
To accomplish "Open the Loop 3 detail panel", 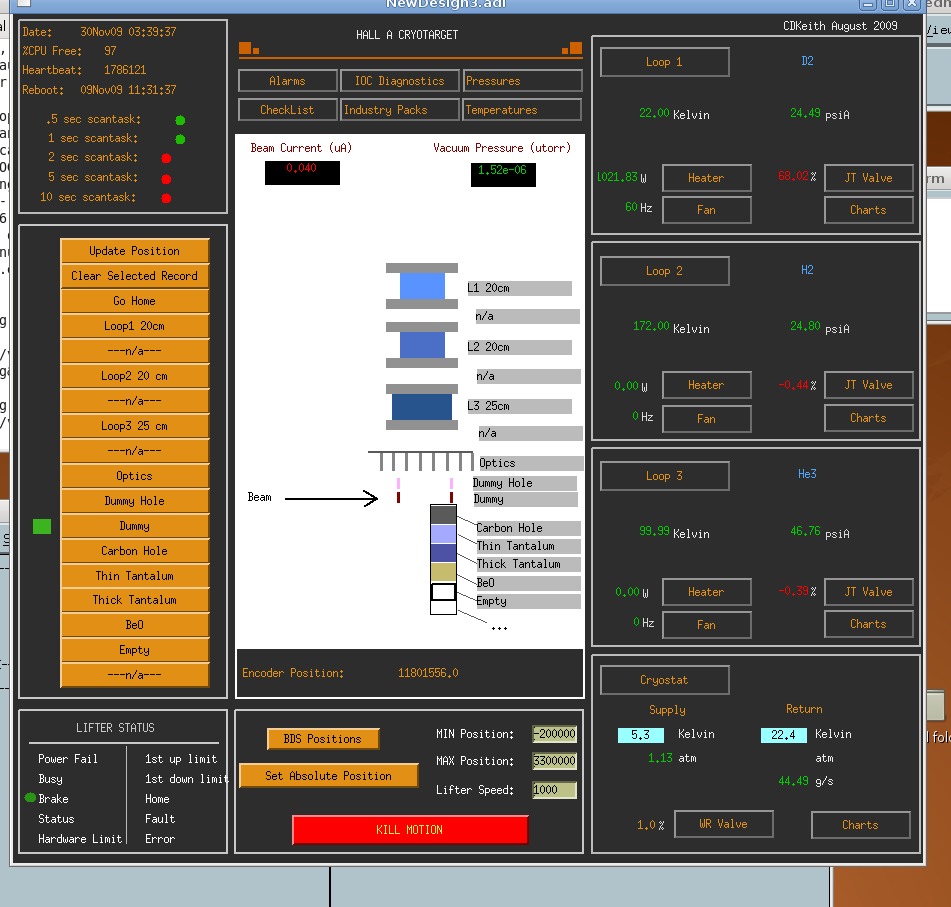I will point(665,476).
